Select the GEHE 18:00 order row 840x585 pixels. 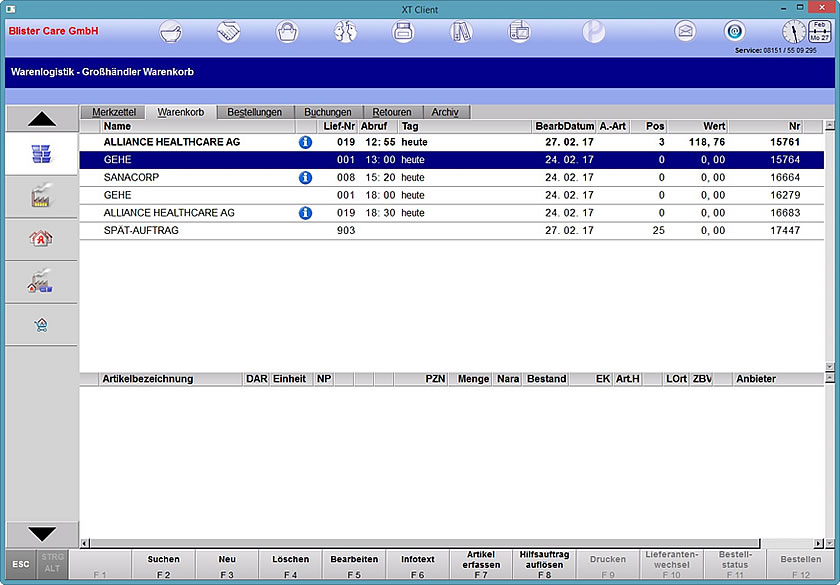452,195
